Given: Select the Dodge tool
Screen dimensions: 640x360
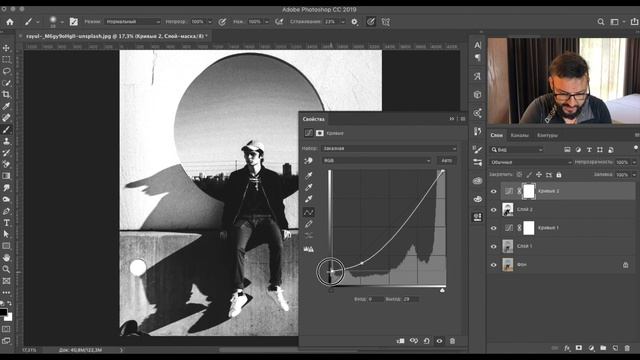Looking at the screenshot, I should click(x=6, y=200).
